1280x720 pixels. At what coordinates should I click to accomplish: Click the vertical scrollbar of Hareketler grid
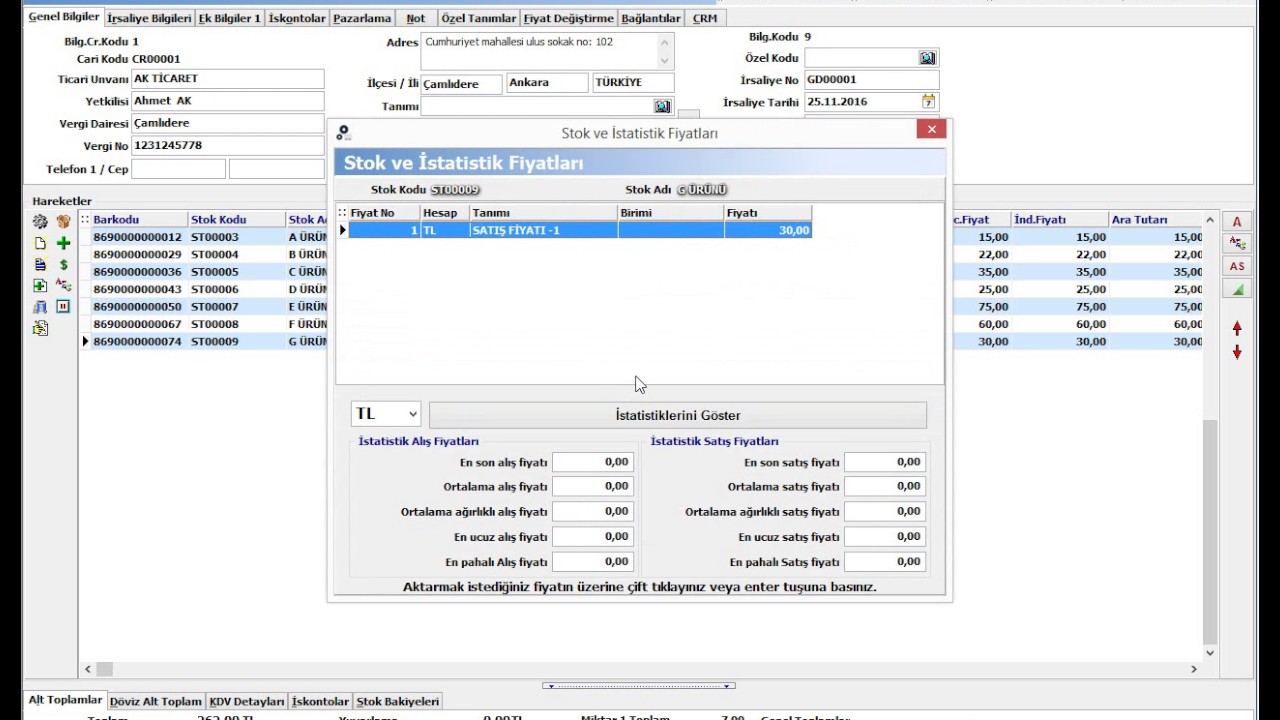(x=1210, y=532)
